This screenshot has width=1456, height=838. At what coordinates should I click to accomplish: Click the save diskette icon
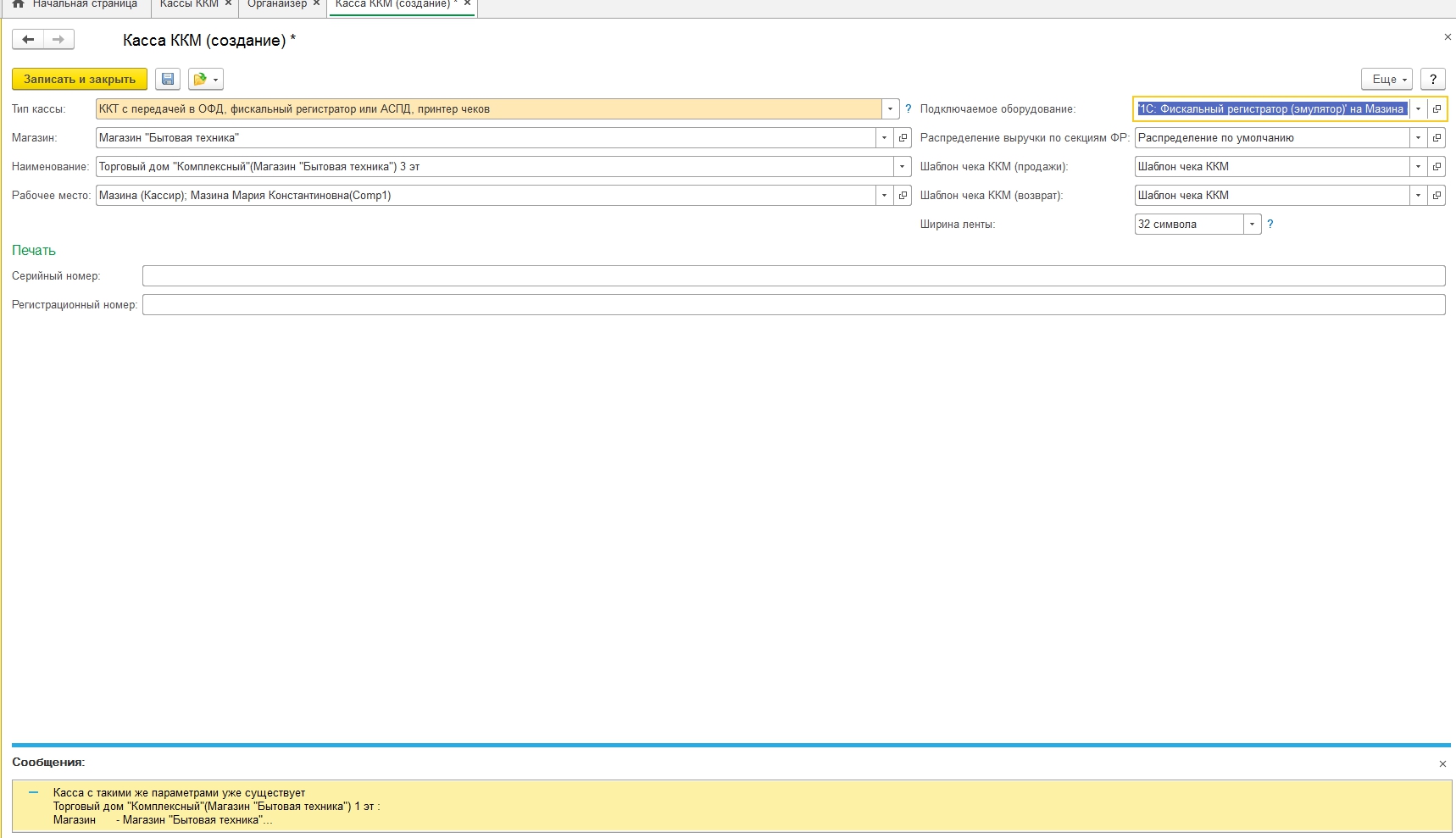168,79
